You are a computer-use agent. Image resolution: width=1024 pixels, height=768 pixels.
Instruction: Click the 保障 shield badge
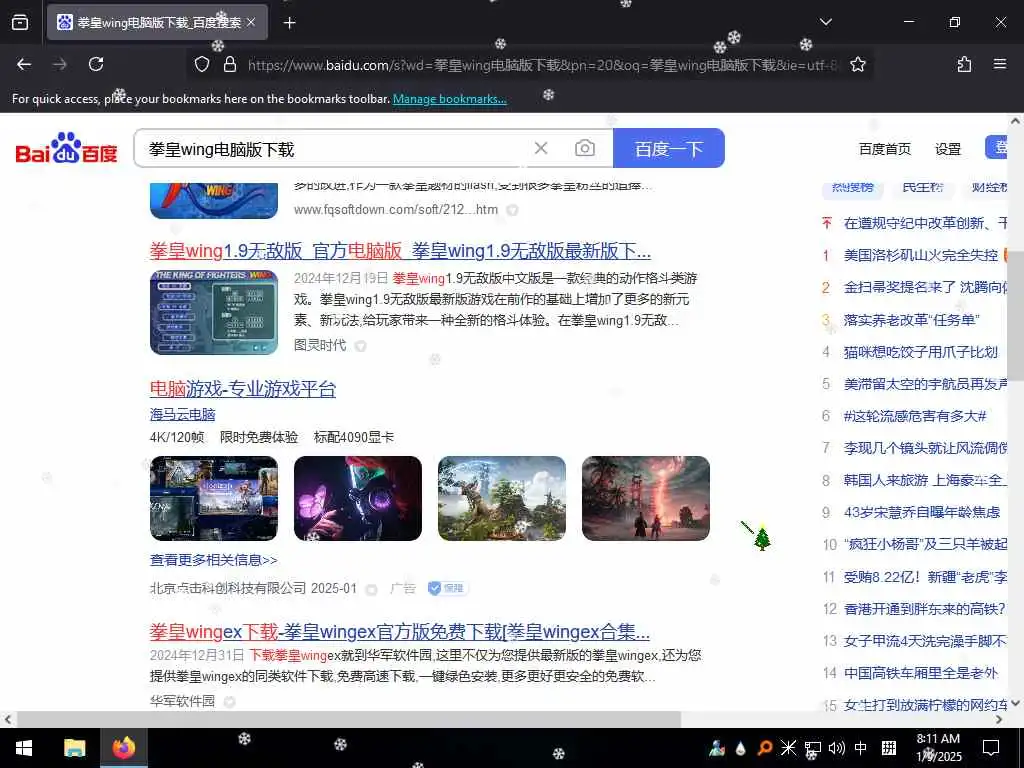coord(447,588)
